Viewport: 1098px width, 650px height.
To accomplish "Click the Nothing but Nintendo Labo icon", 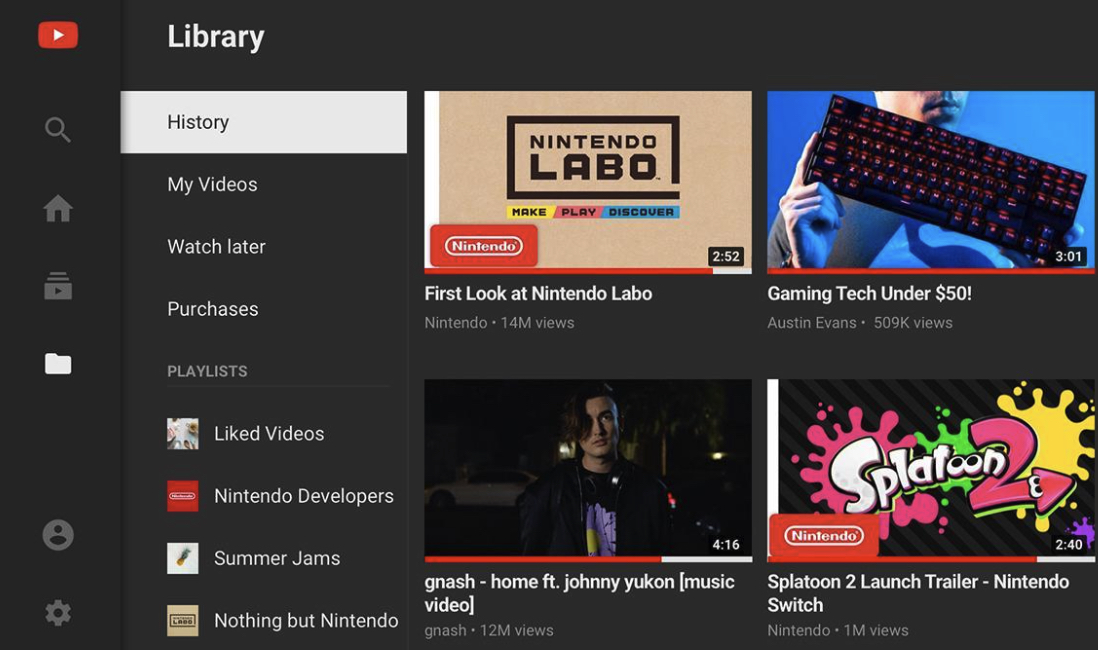I will click(x=183, y=621).
